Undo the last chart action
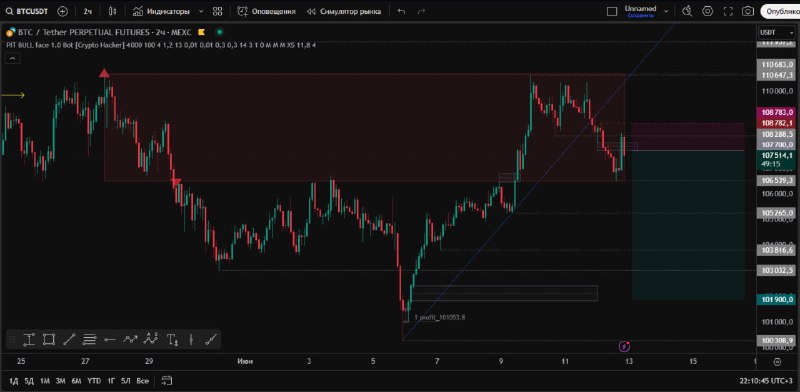This screenshot has width=800, height=392. (402, 11)
